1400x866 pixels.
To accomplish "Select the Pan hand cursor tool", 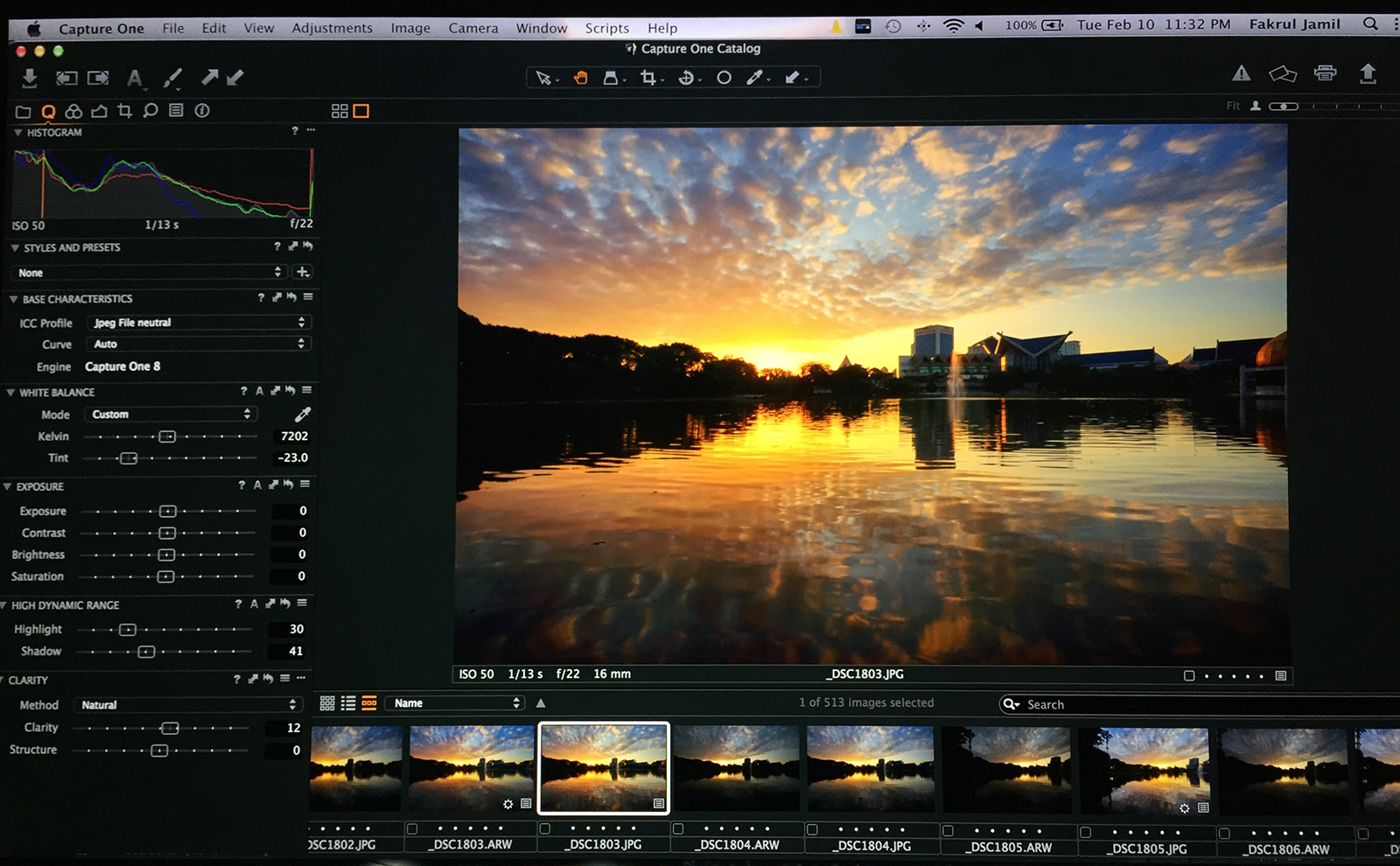I will [x=580, y=78].
